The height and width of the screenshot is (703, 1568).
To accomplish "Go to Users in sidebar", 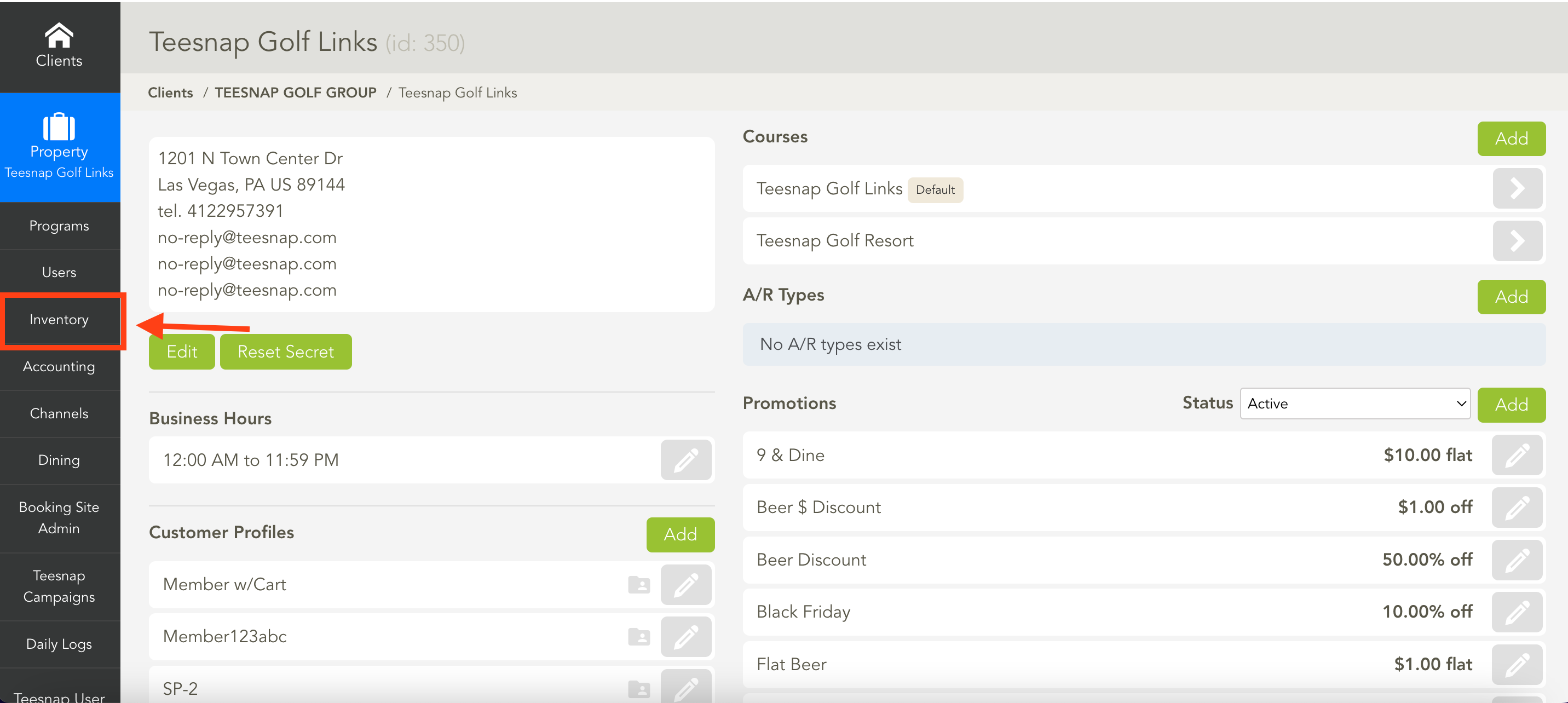I will click(59, 273).
